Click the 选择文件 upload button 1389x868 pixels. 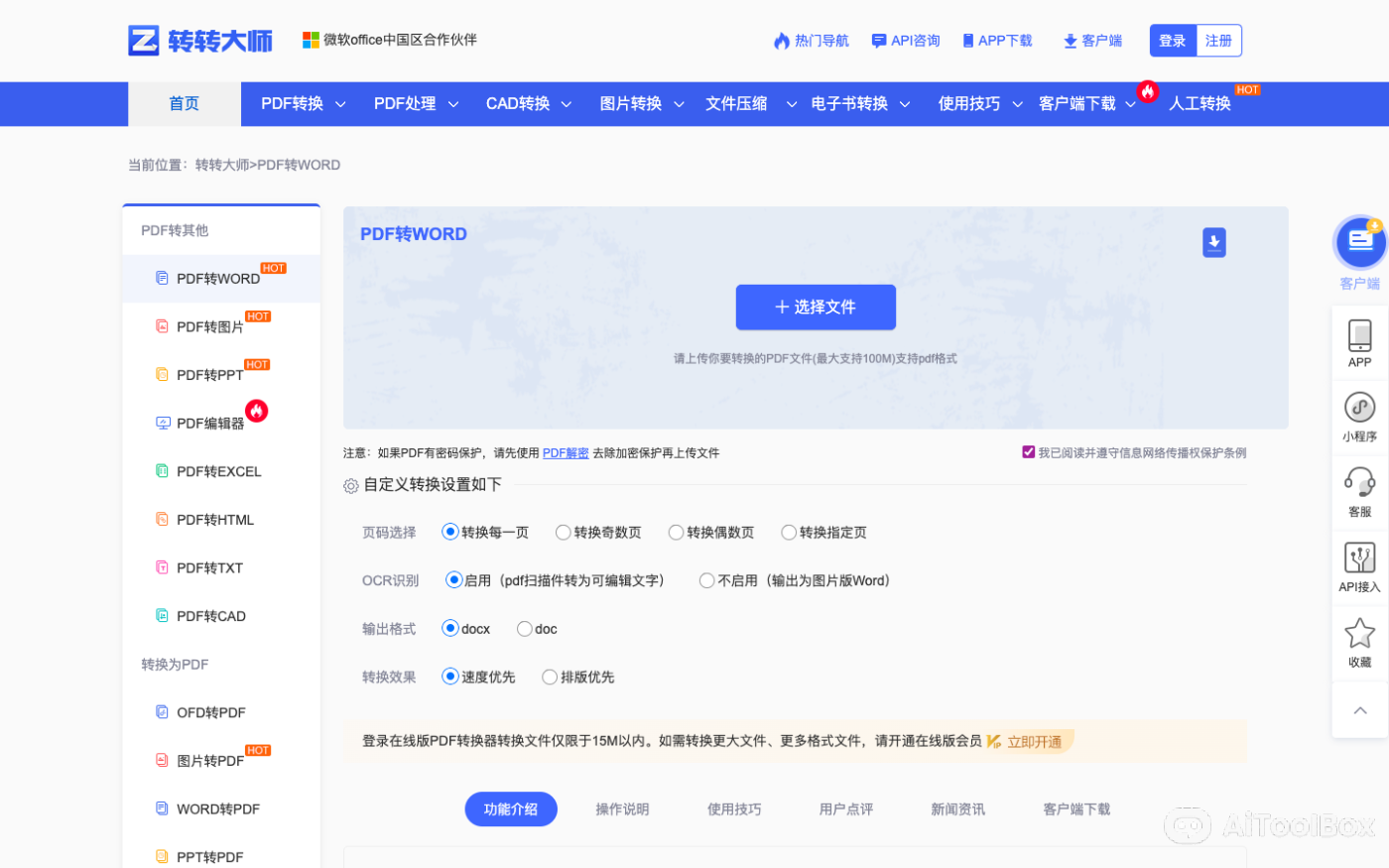point(816,307)
